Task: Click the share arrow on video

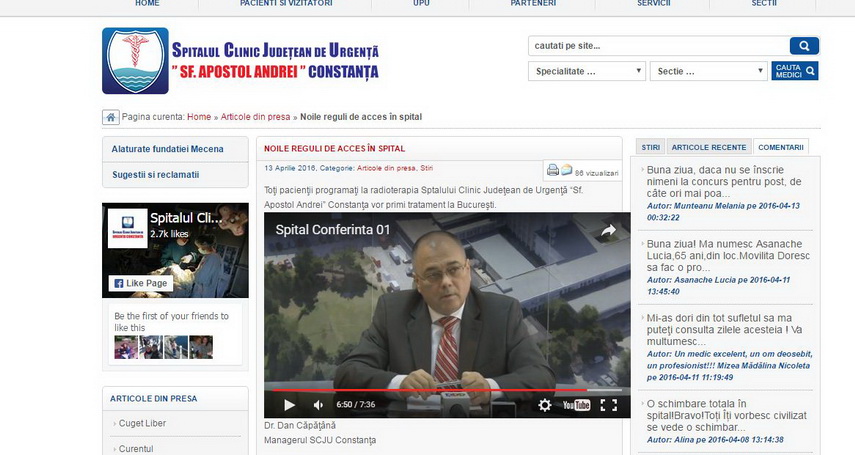Action: 607,231
